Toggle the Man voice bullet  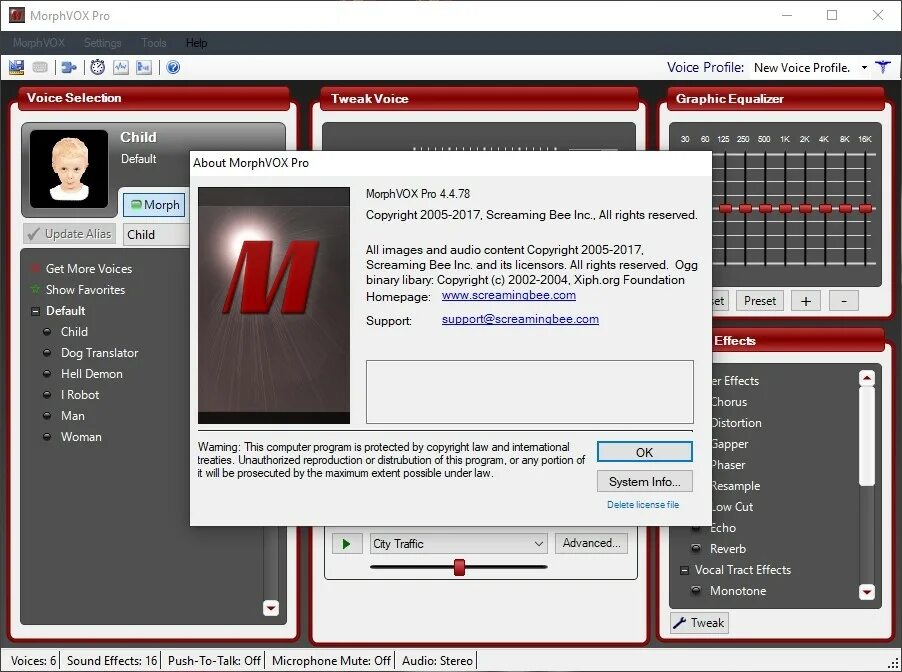48,415
